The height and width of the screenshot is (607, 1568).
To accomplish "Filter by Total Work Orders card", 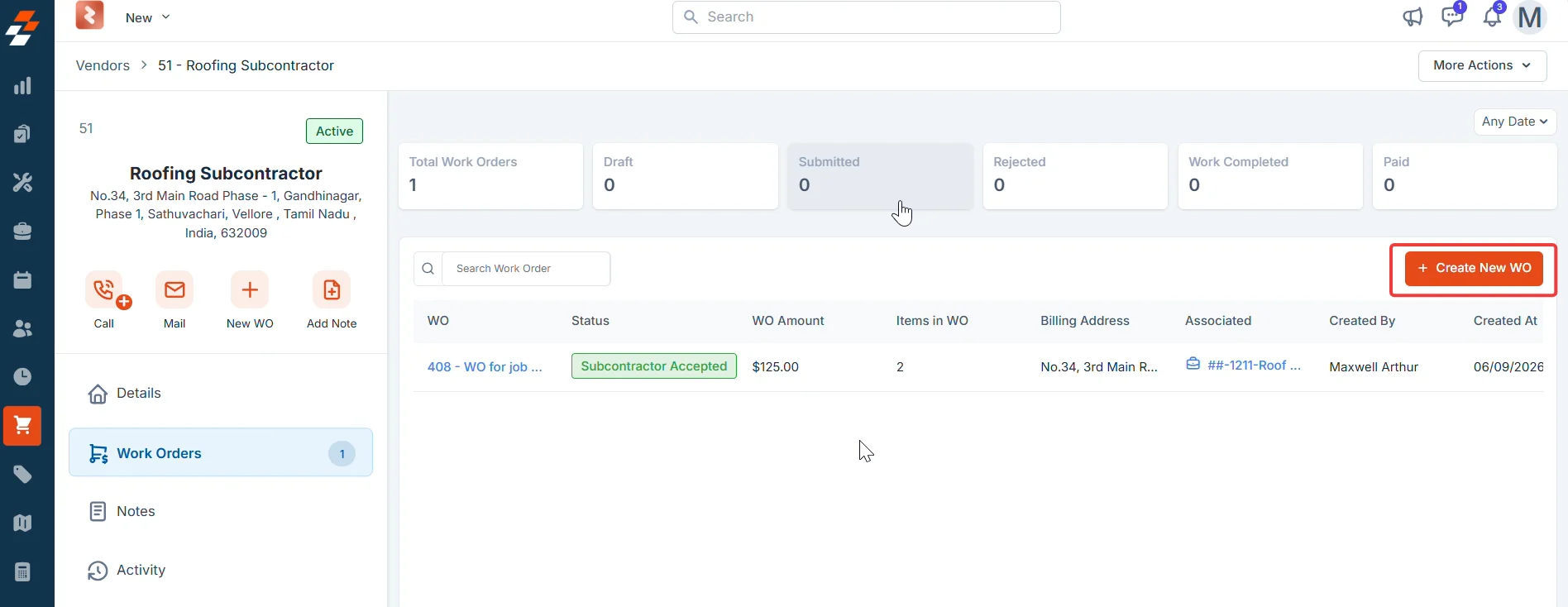I will pyautogui.click(x=490, y=176).
